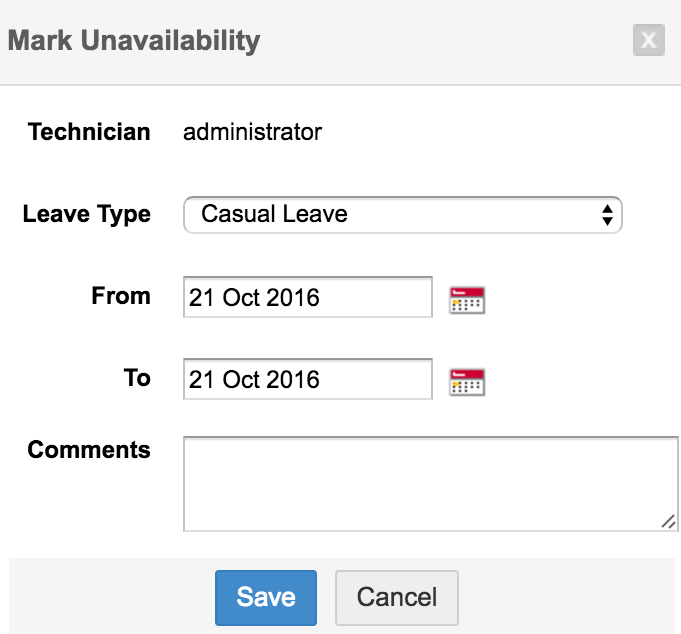Close the Mark Unavailability dialog
The width and height of the screenshot is (681, 634).
[x=648, y=40]
